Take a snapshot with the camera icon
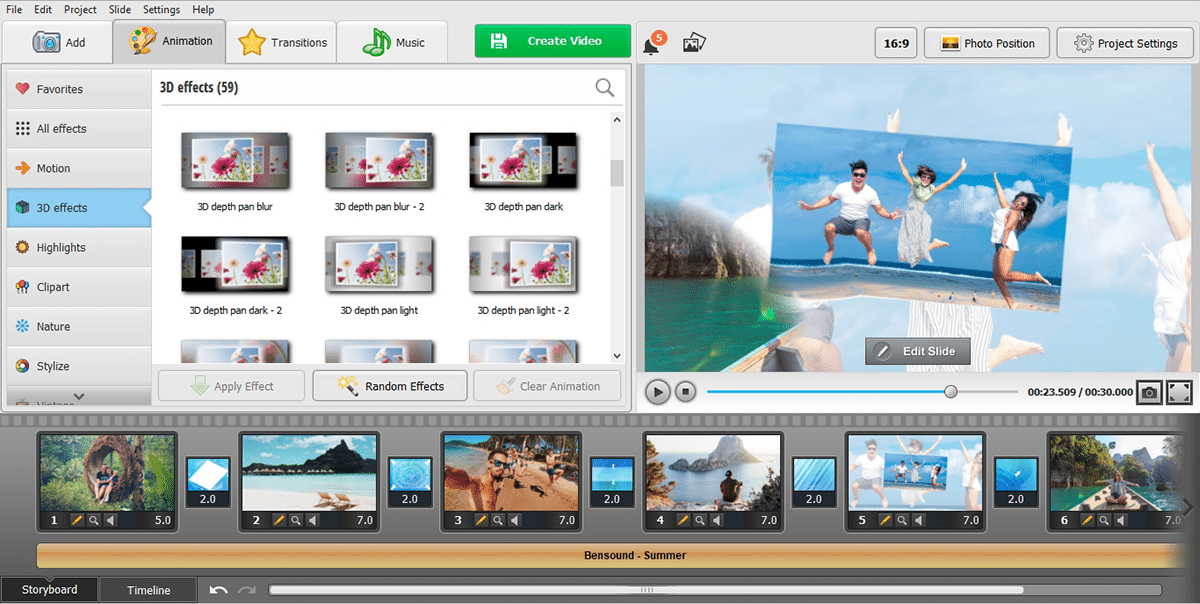The height and width of the screenshot is (604, 1200). (x=1150, y=392)
